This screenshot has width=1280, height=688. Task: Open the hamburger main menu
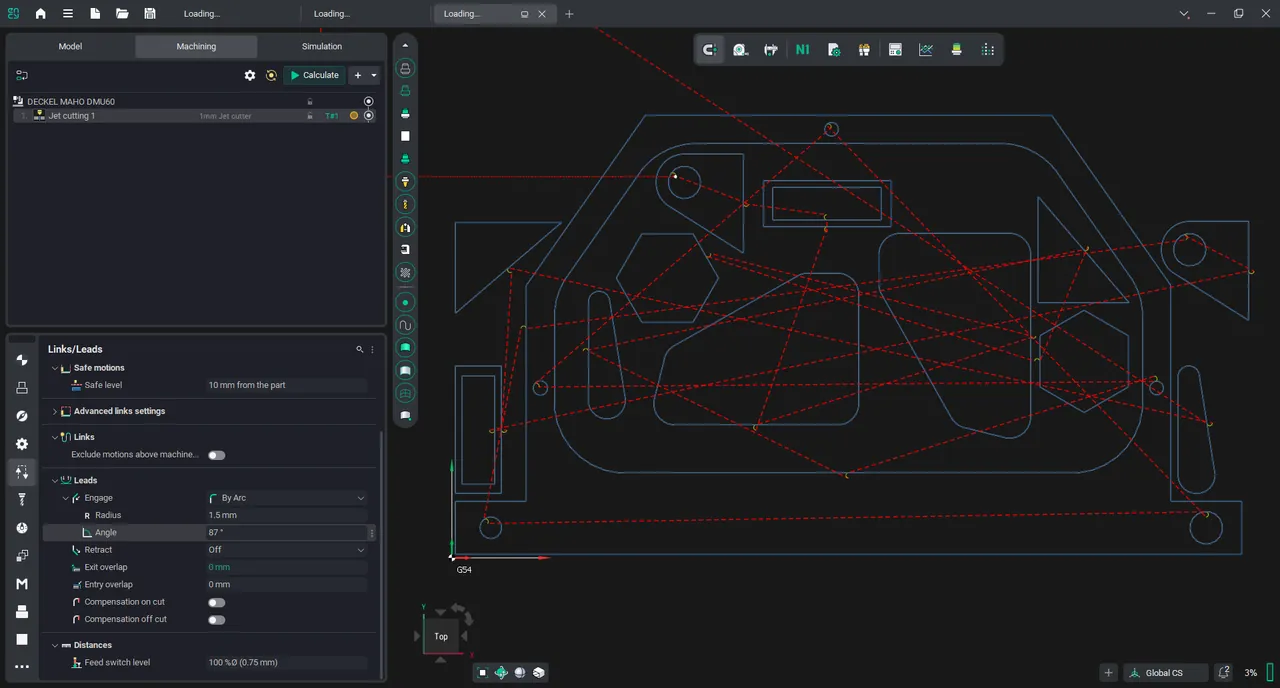click(x=68, y=14)
